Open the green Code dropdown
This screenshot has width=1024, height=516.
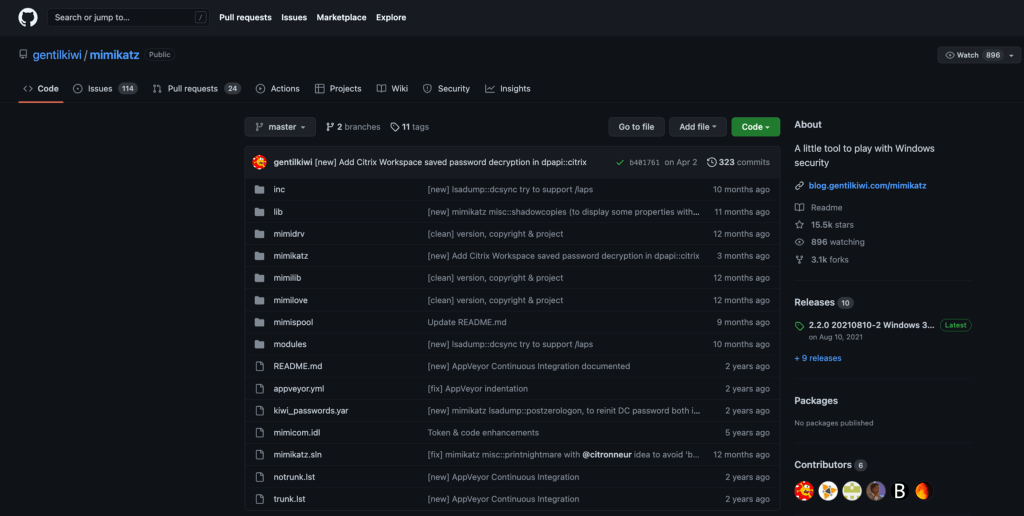[756, 127]
